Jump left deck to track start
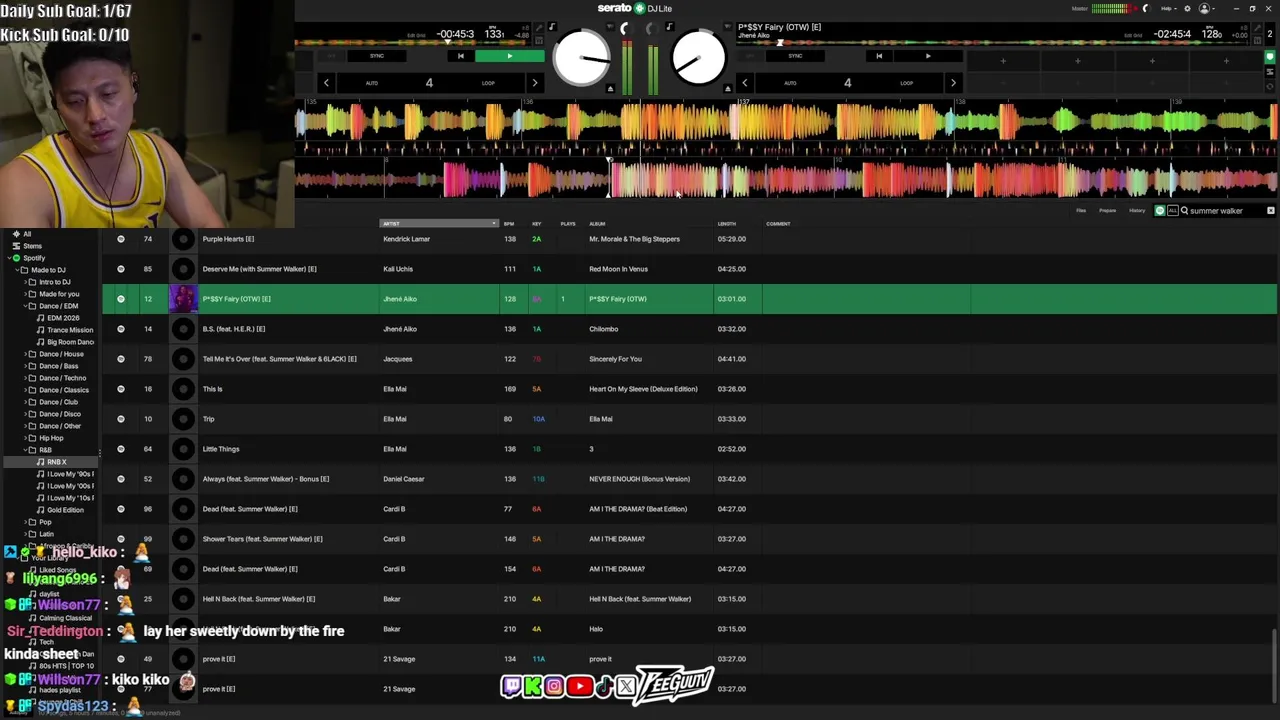This screenshot has width=1280, height=720. tap(460, 56)
